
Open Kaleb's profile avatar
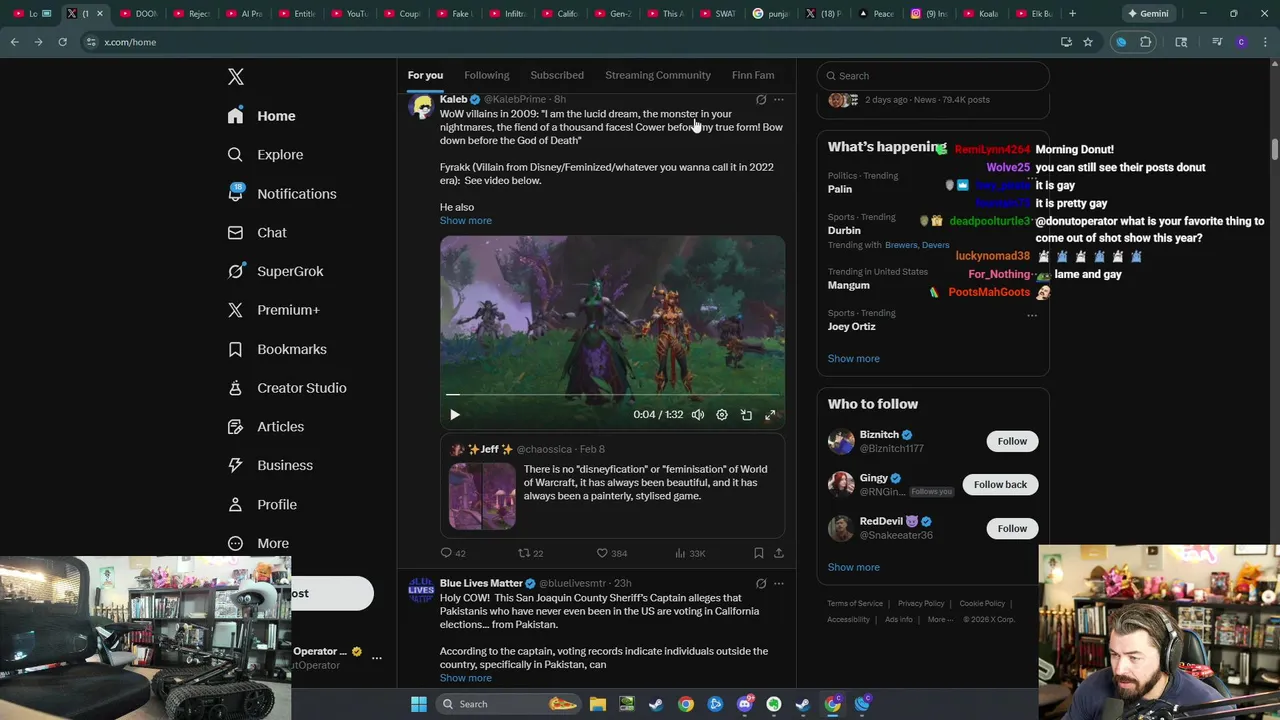pos(421,106)
